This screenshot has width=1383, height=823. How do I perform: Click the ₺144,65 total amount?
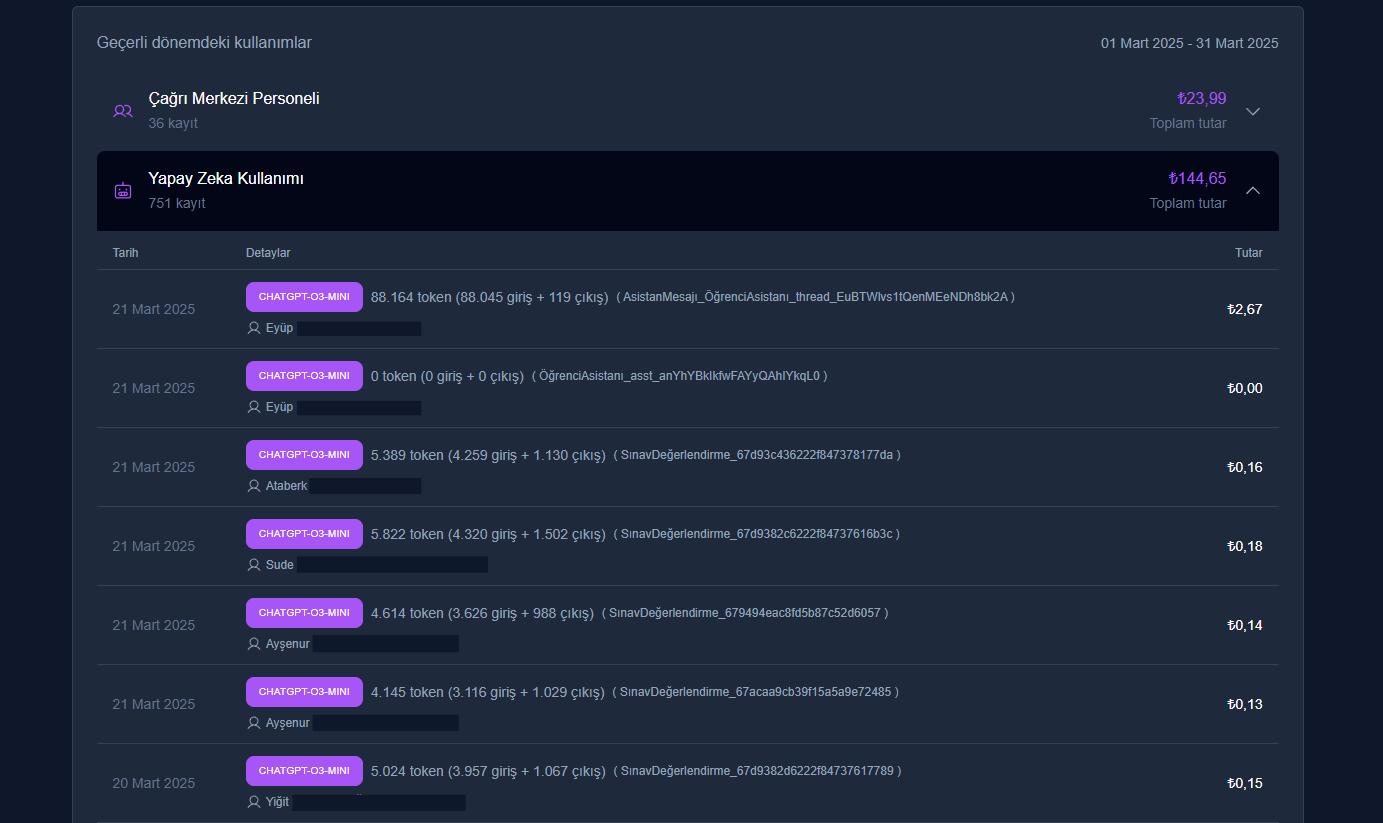pyautogui.click(x=1197, y=179)
